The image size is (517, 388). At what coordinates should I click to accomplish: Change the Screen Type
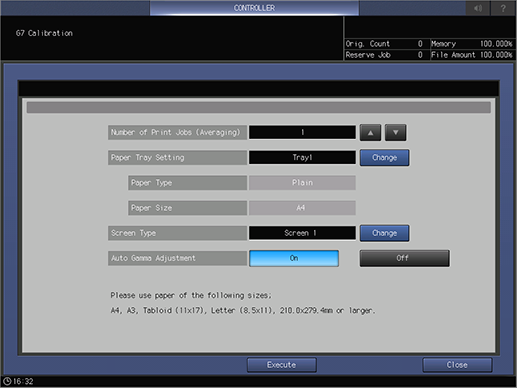(384, 233)
